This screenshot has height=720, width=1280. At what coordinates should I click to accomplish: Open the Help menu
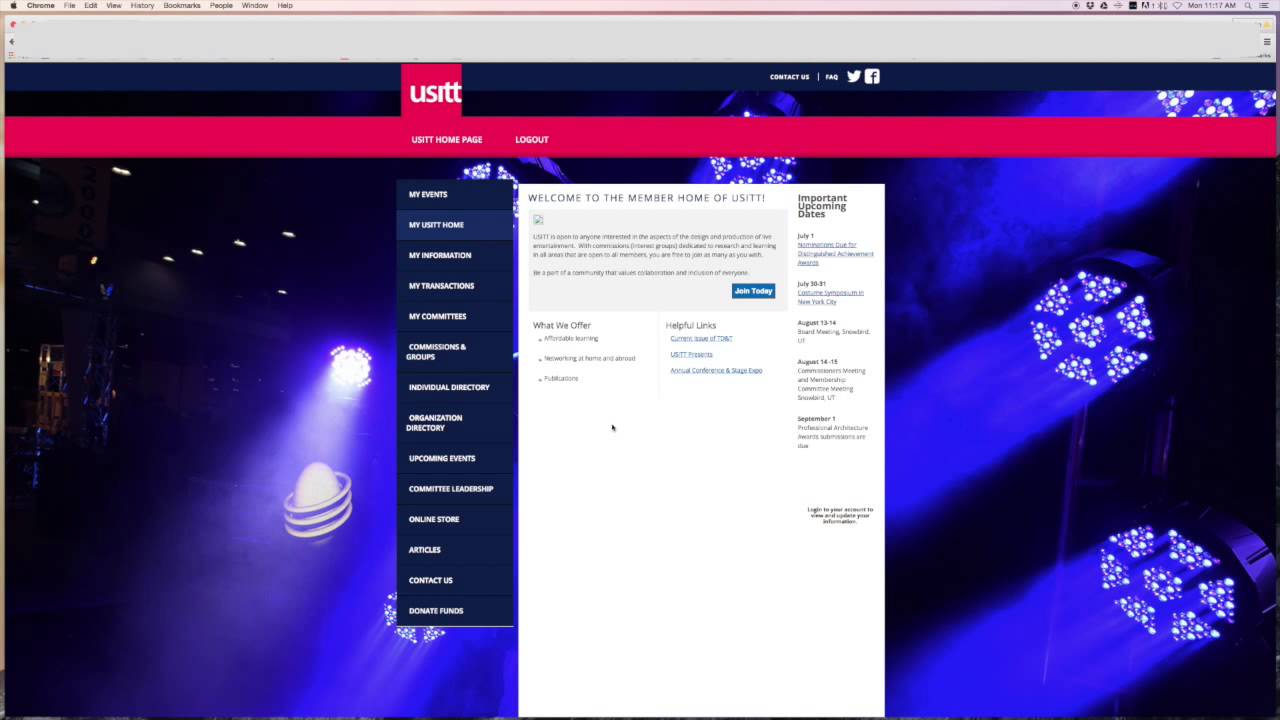[x=285, y=5]
